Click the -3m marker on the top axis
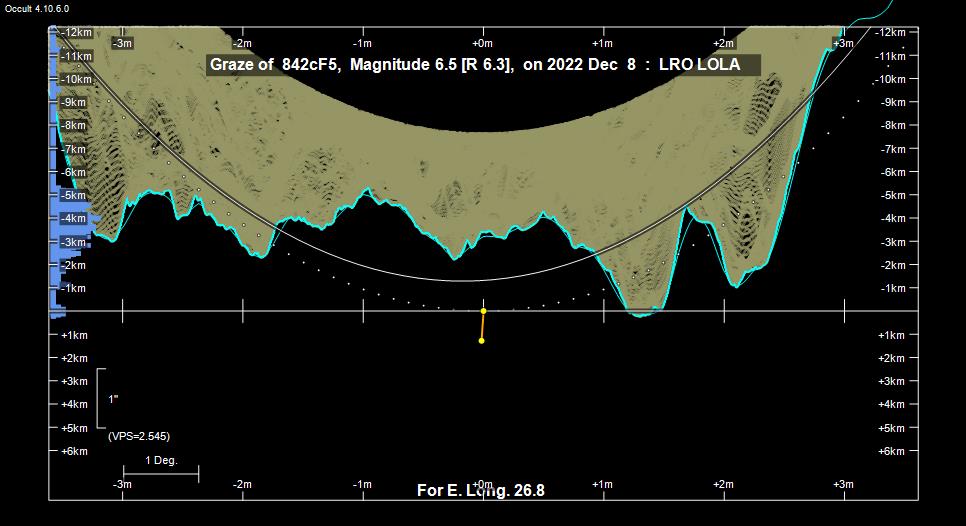Viewport: 966px width, 526px height. click(x=122, y=43)
